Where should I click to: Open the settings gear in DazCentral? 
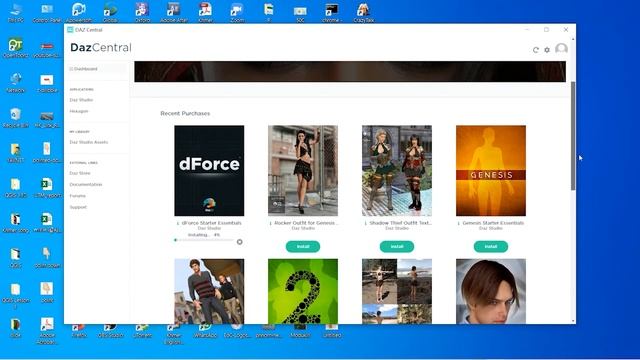tap(547, 50)
